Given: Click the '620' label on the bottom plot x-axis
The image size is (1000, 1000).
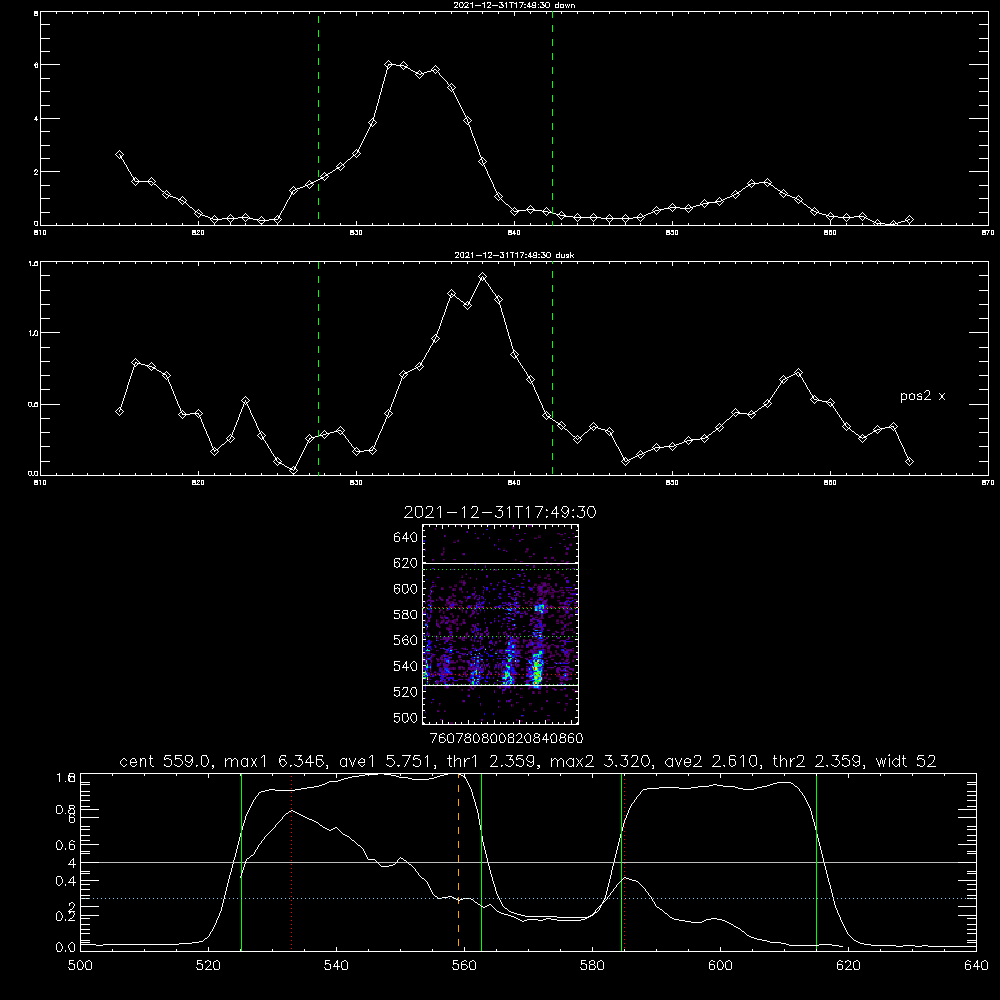Looking at the screenshot, I should [848, 966].
